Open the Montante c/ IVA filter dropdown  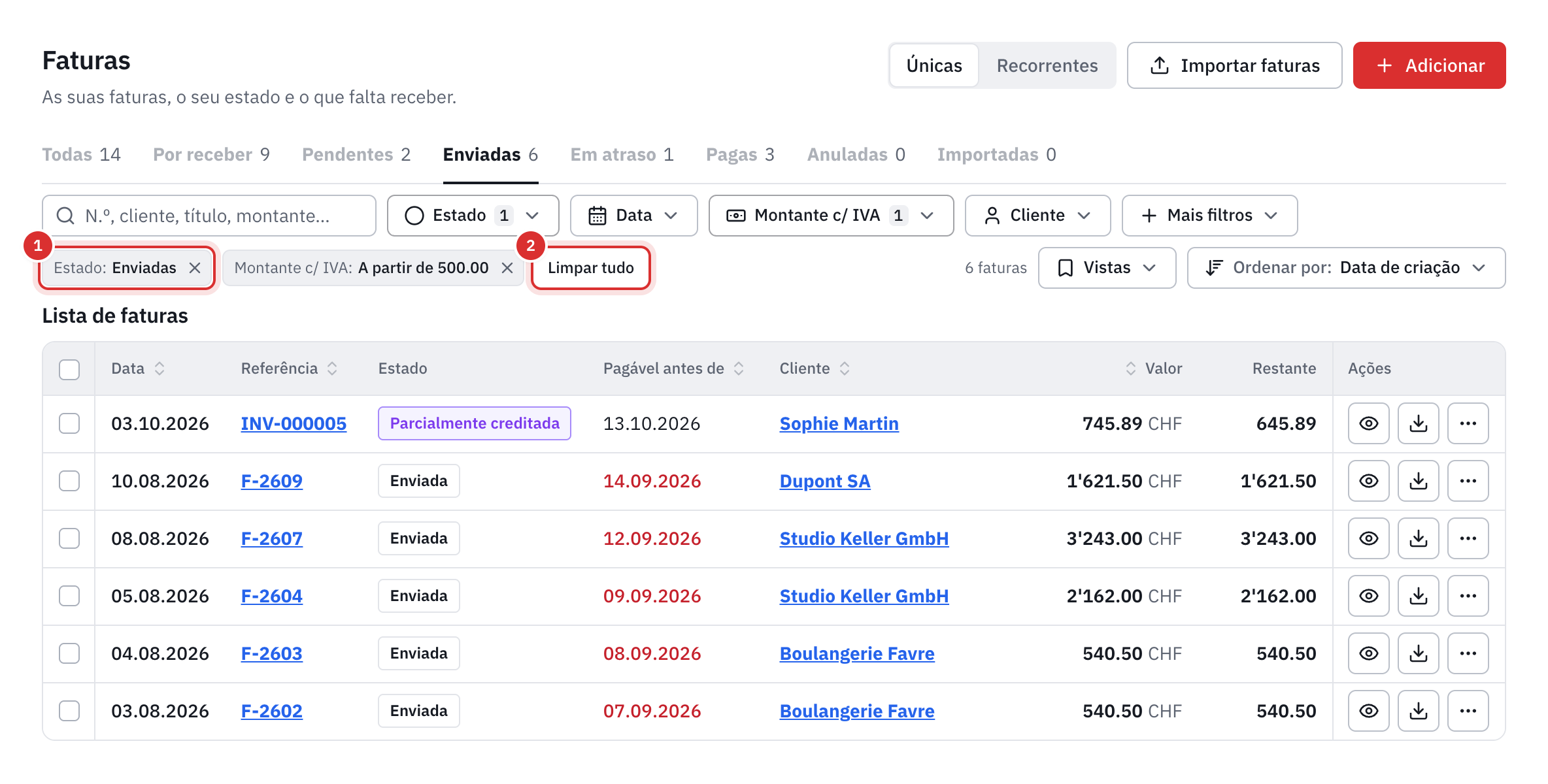(831, 216)
